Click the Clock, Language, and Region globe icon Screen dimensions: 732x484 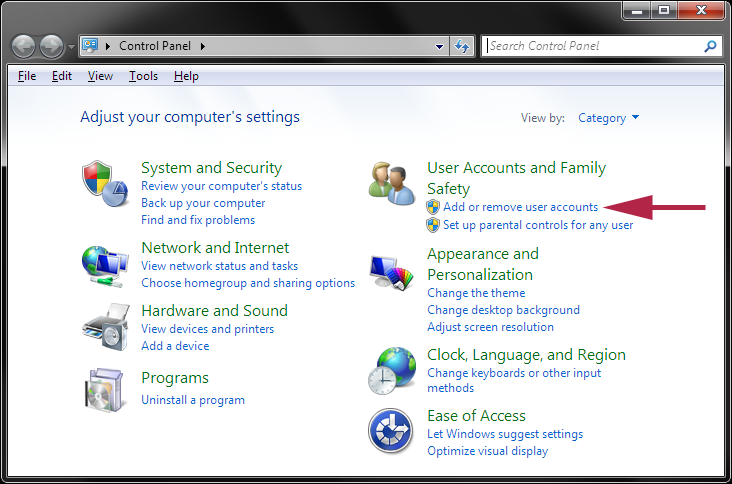pyautogui.click(x=392, y=371)
